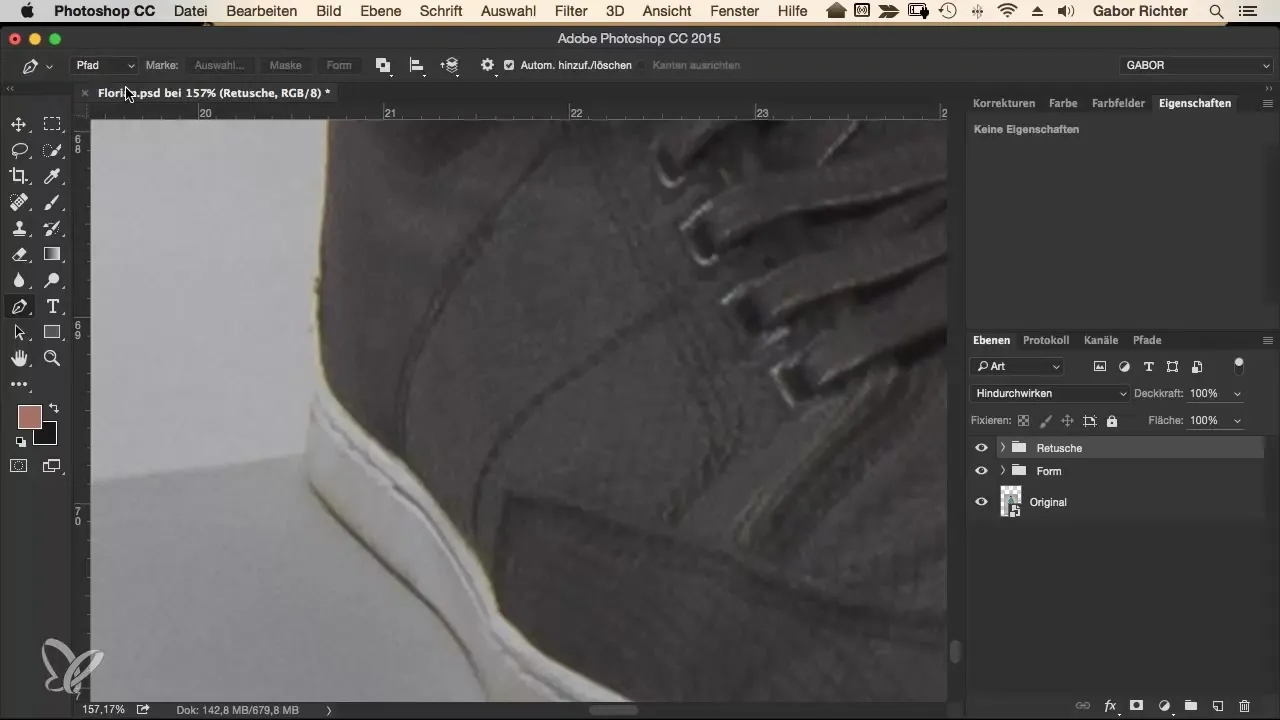The image size is (1280, 720).
Task: Toggle visibility of the Original layer
Action: point(981,502)
